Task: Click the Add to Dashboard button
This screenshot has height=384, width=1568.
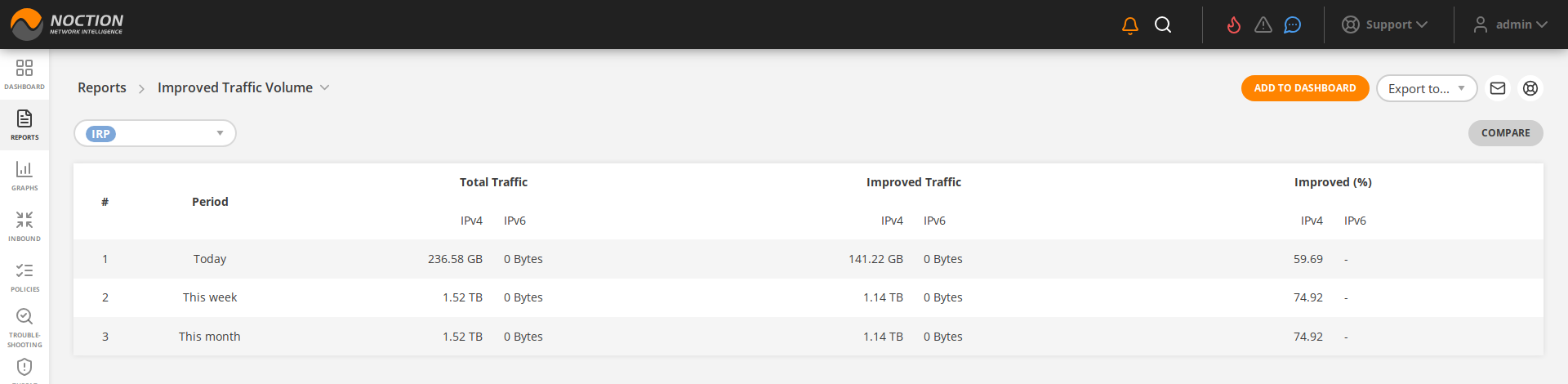Action: click(1304, 88)
